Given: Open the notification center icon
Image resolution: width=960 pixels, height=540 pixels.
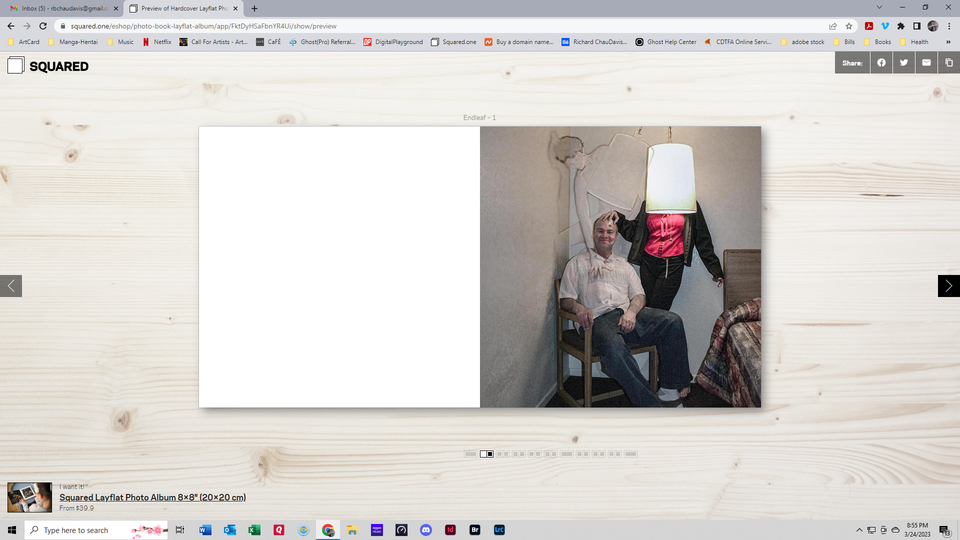Looking at the screenshot, I should click(945, 530).
